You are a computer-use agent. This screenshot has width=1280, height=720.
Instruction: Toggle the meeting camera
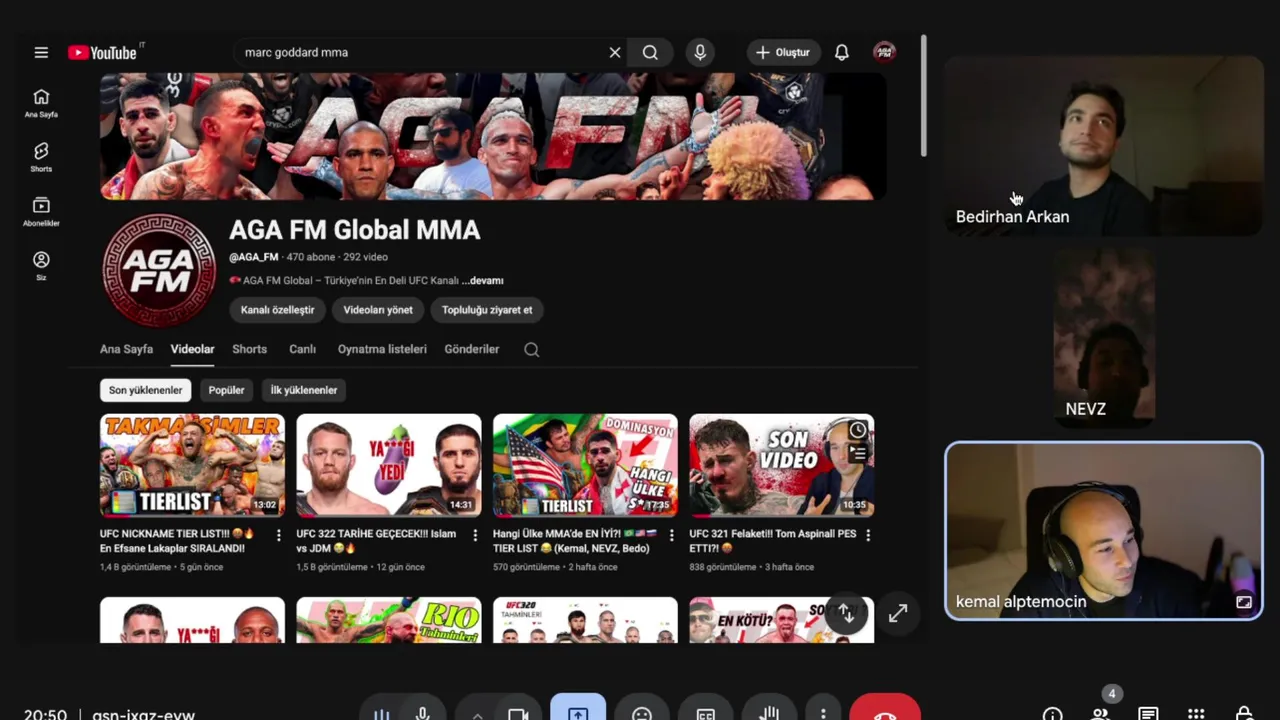tap(517, 714)
